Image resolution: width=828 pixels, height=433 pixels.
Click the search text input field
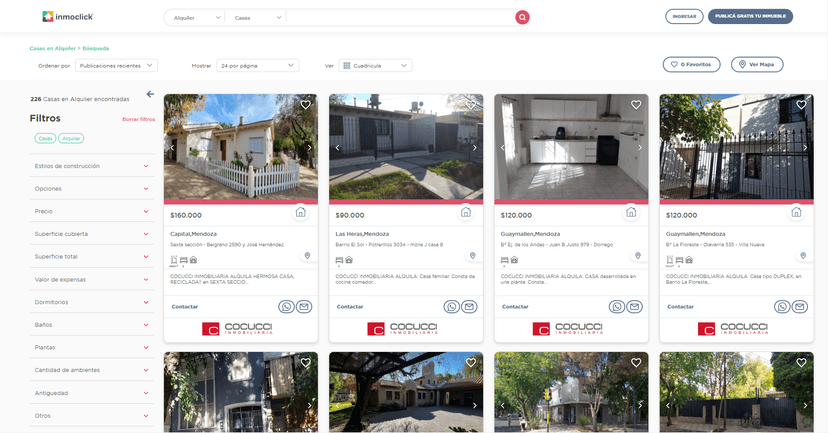(400, 17)
